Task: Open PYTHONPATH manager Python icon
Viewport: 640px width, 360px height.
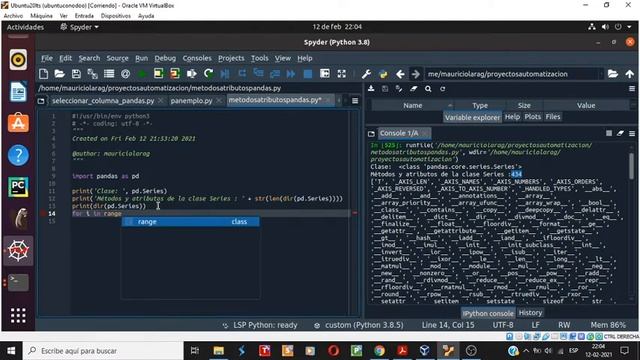Action: (x=383, y=74)
